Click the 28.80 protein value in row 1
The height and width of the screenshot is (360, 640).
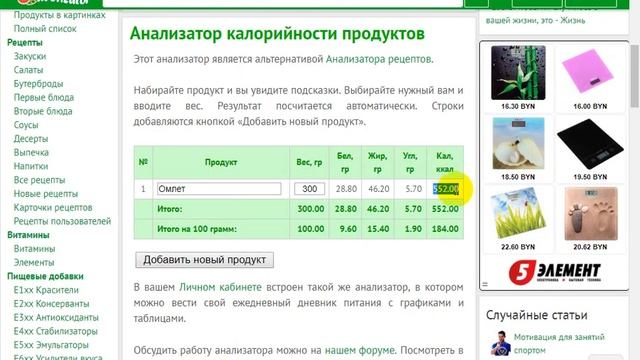tap(346, 189)
